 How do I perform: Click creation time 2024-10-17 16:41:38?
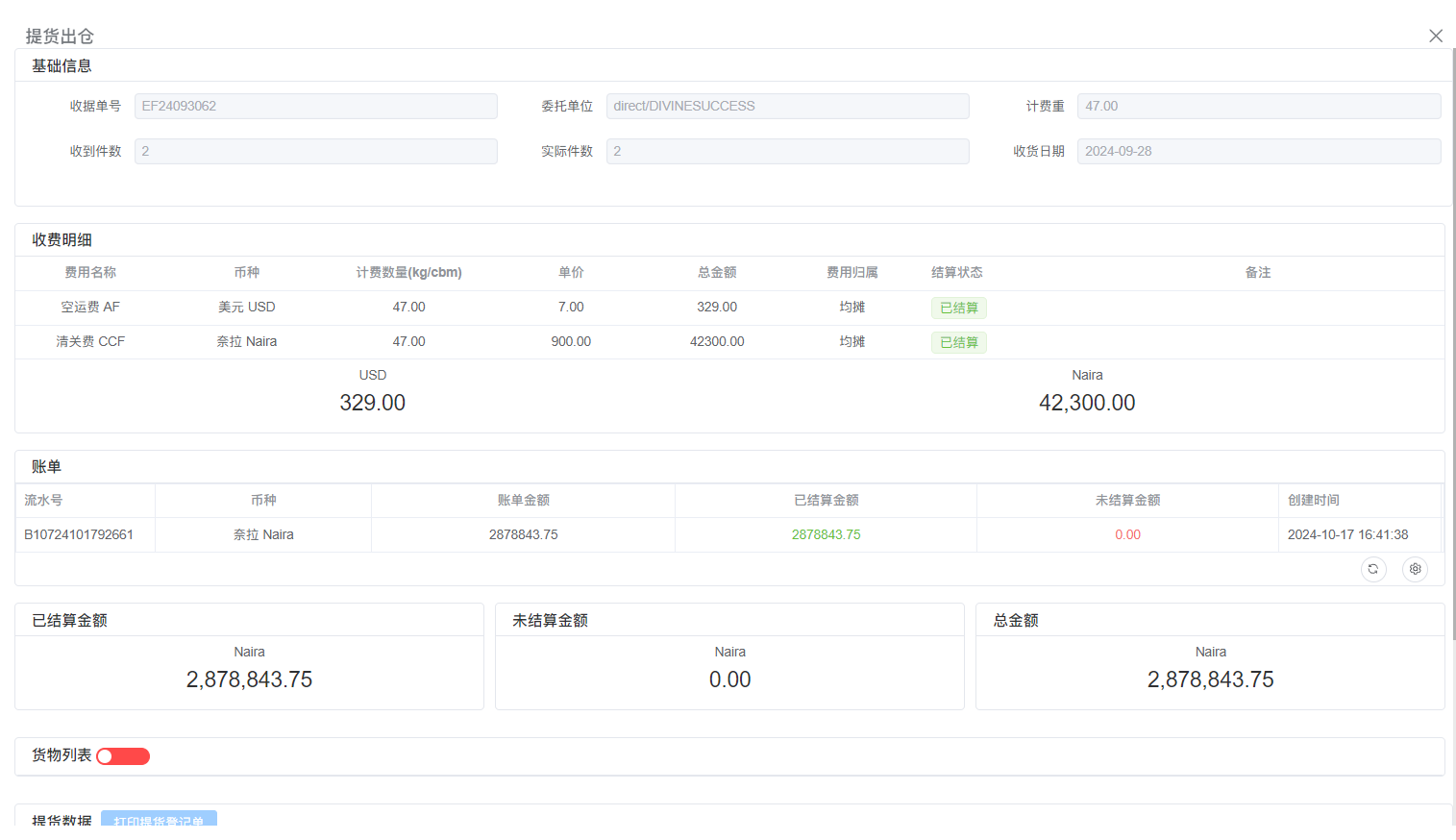[1348, 534]
